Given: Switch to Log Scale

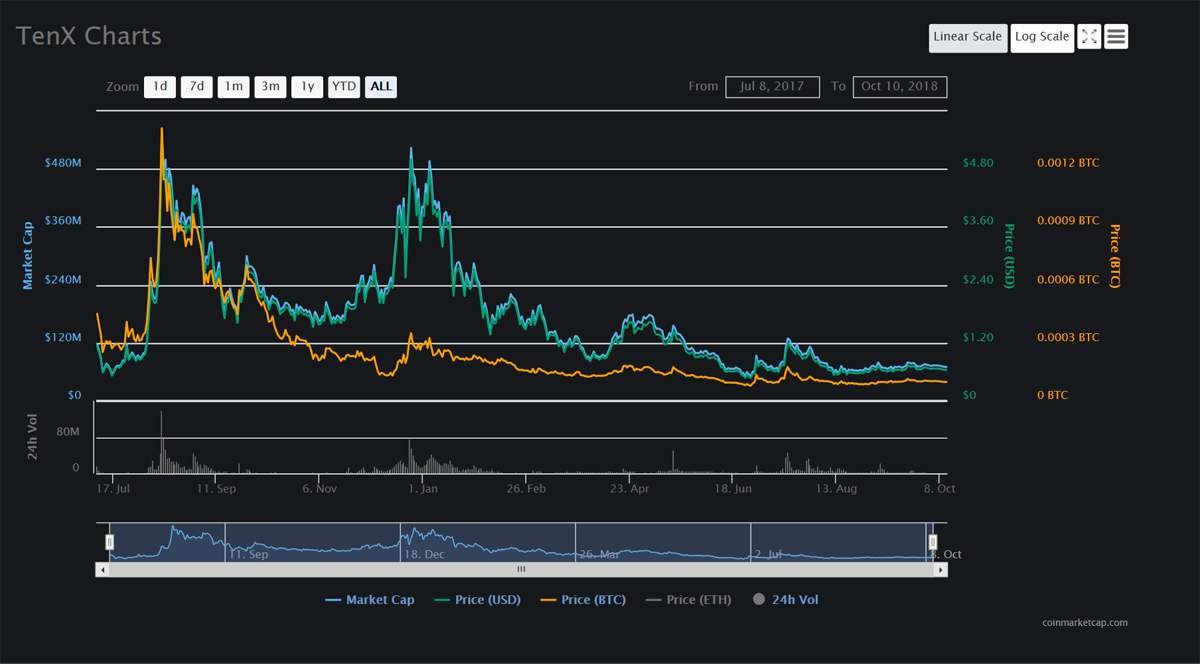Looking at the screenshot, I should pos(1042,37).
